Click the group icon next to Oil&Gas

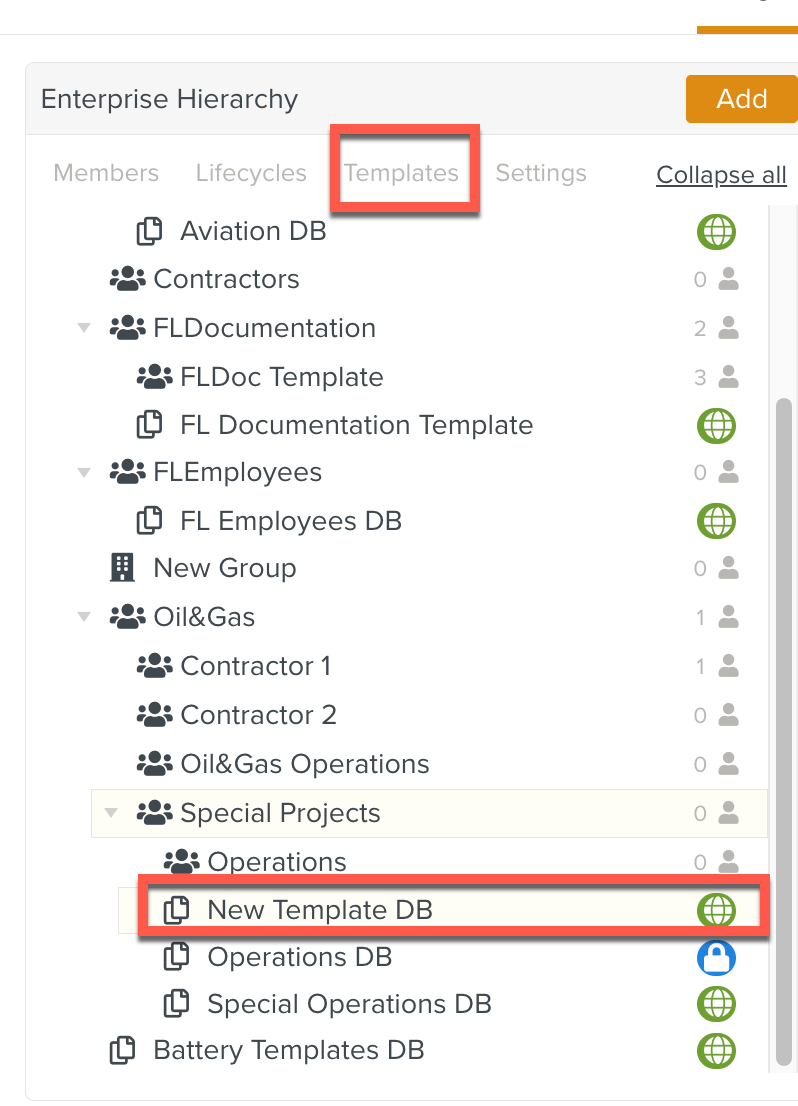tap(127, 616)
